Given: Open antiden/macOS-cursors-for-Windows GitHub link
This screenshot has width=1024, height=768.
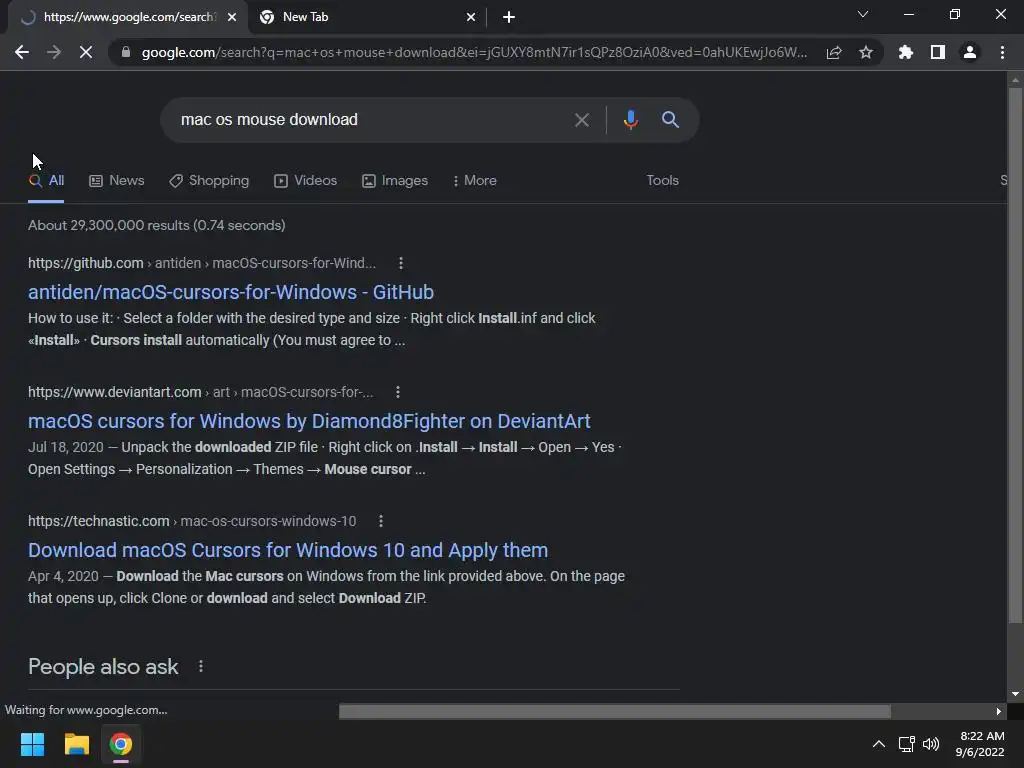Looking at the screenshot, I should tap(231, 292).
